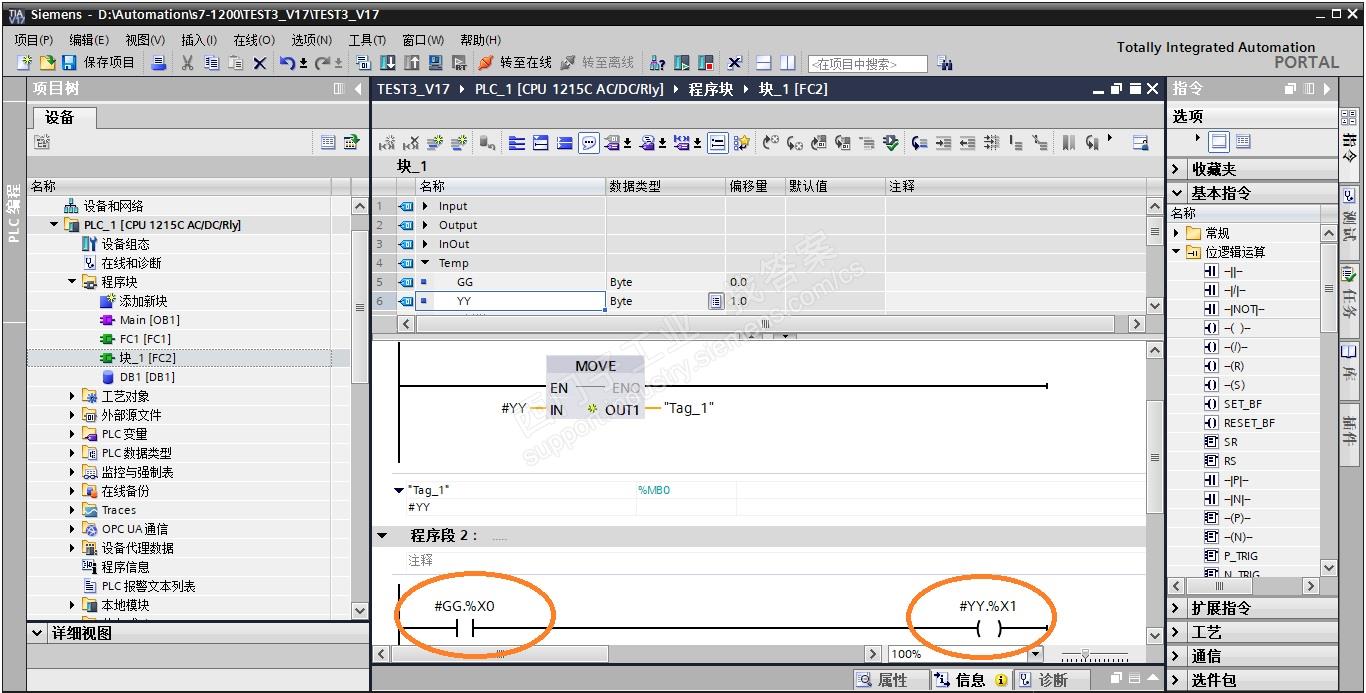Click 添加新块 in project tree
Screen dimensions: 1366x693
143,301
